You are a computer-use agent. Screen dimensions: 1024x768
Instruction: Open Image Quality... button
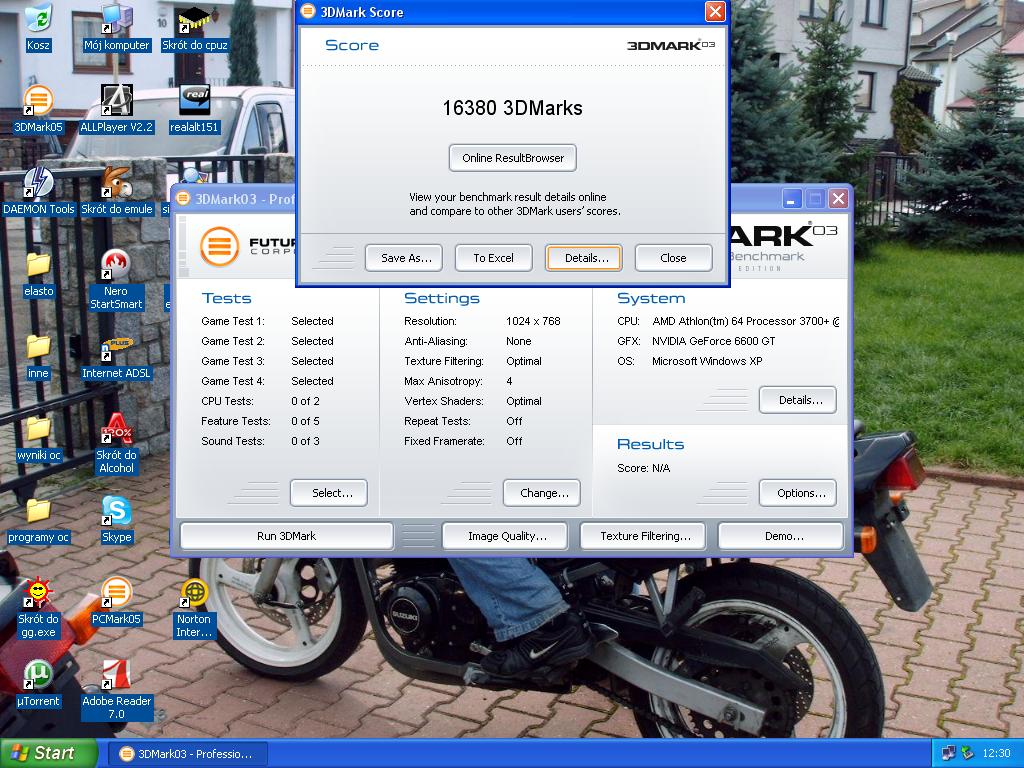(507, 536)
